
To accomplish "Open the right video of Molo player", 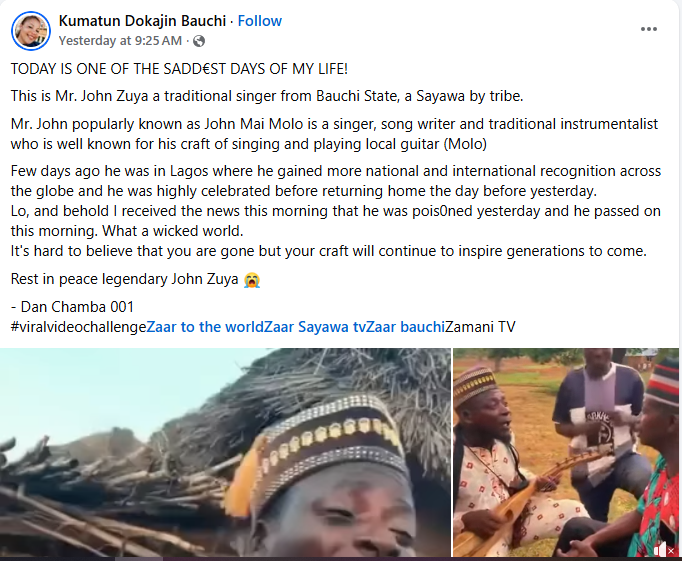I will point(566,453).
